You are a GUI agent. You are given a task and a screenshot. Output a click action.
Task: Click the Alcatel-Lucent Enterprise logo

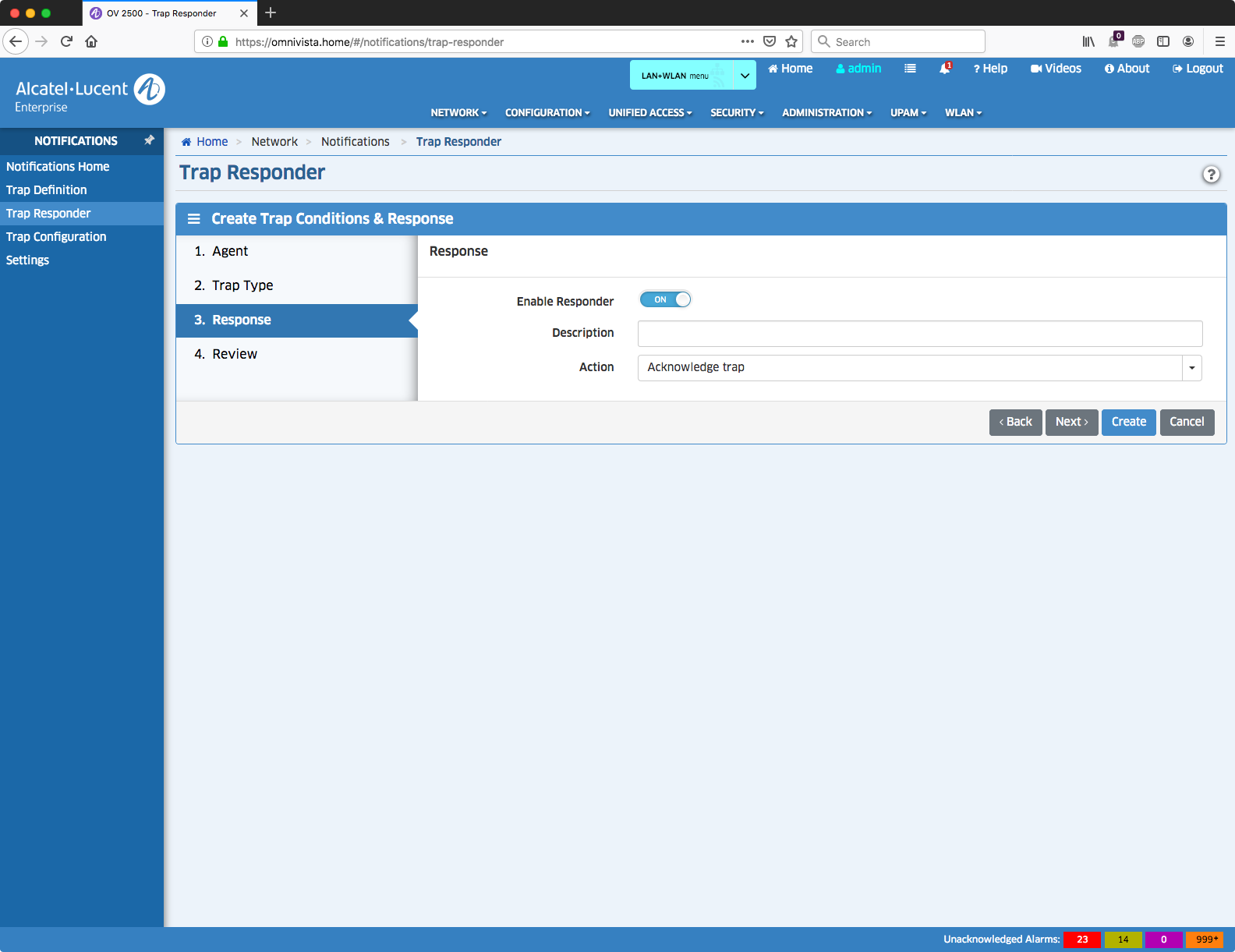90,94
